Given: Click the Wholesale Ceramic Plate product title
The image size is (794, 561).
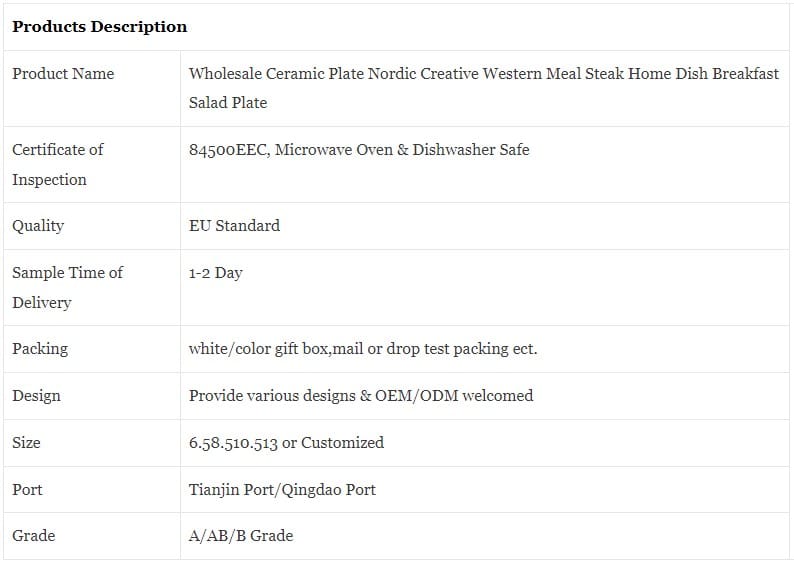Looking at the screenshot, I should (x=483, y=88).
